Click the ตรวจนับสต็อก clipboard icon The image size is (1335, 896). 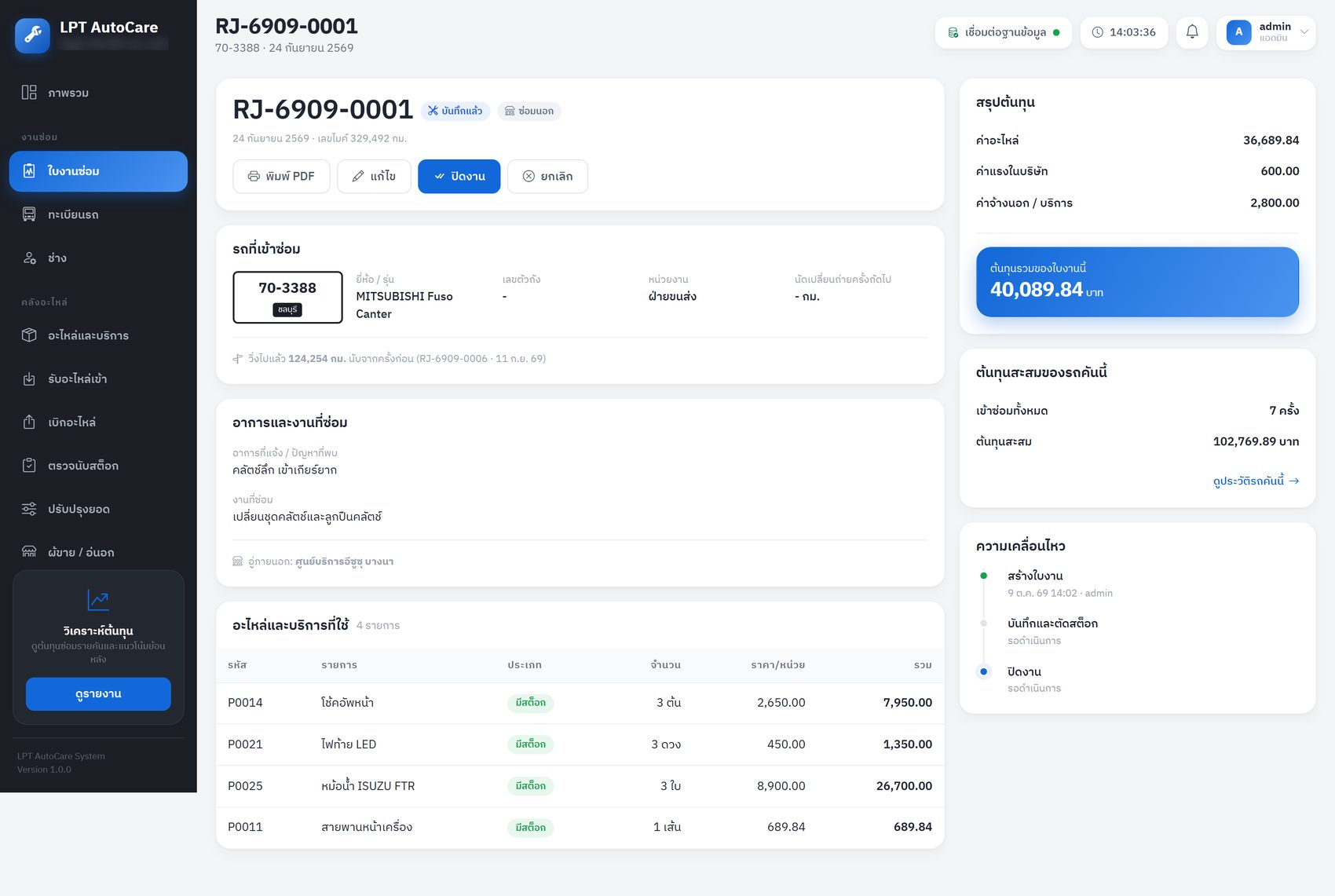coord(29,465)
